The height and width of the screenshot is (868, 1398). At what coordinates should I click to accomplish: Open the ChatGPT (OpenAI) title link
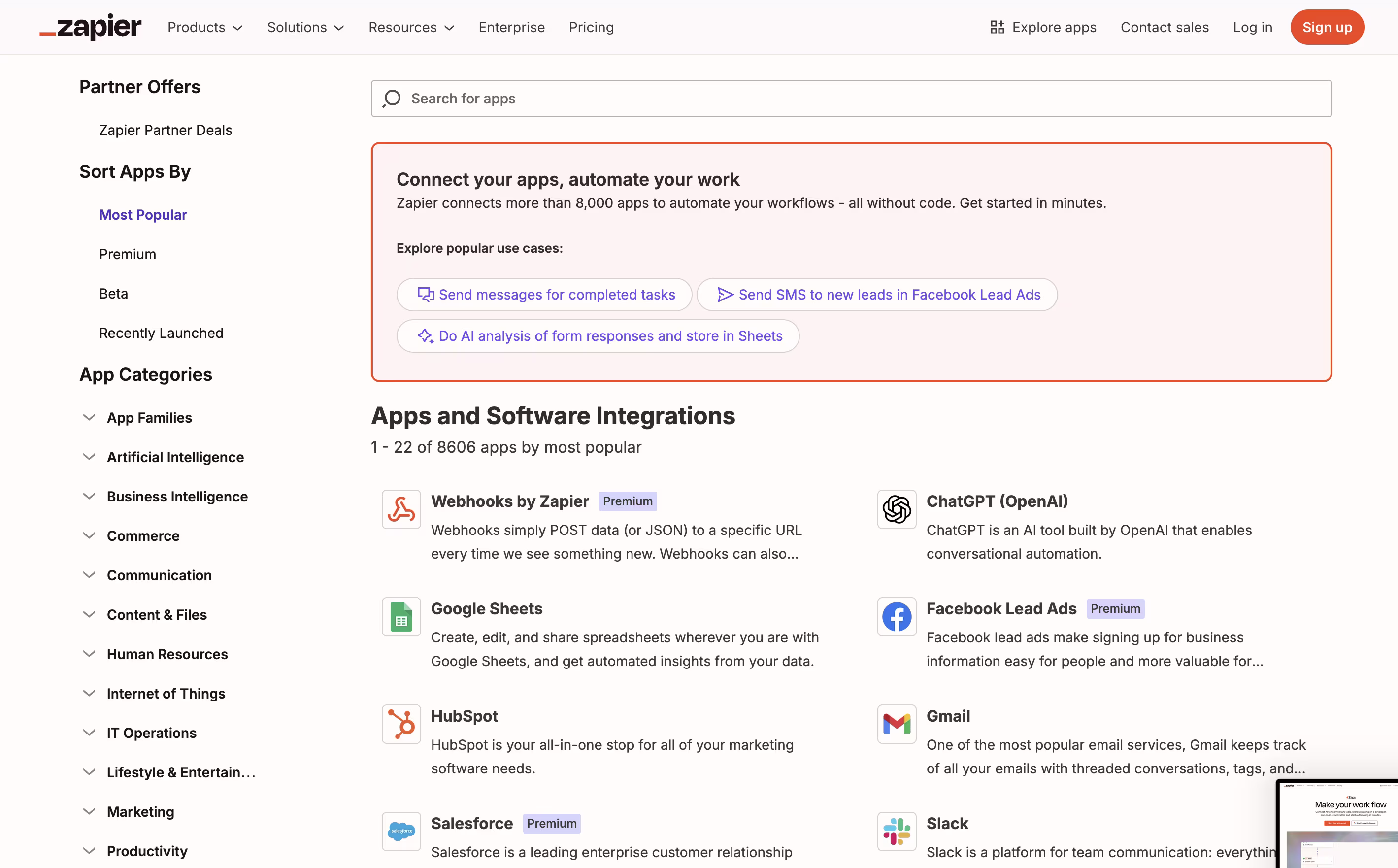pos(997,501)
